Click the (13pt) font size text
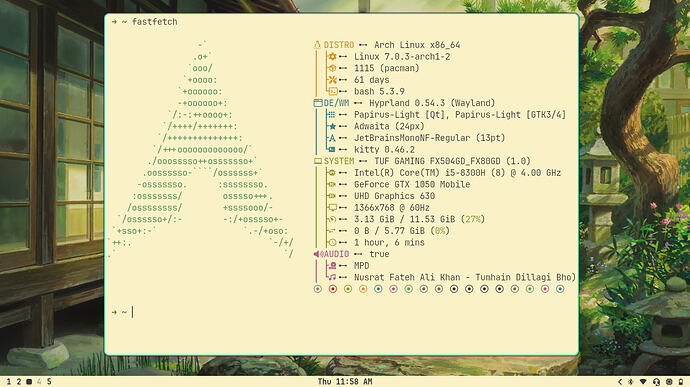 click(x=490, y=138)
